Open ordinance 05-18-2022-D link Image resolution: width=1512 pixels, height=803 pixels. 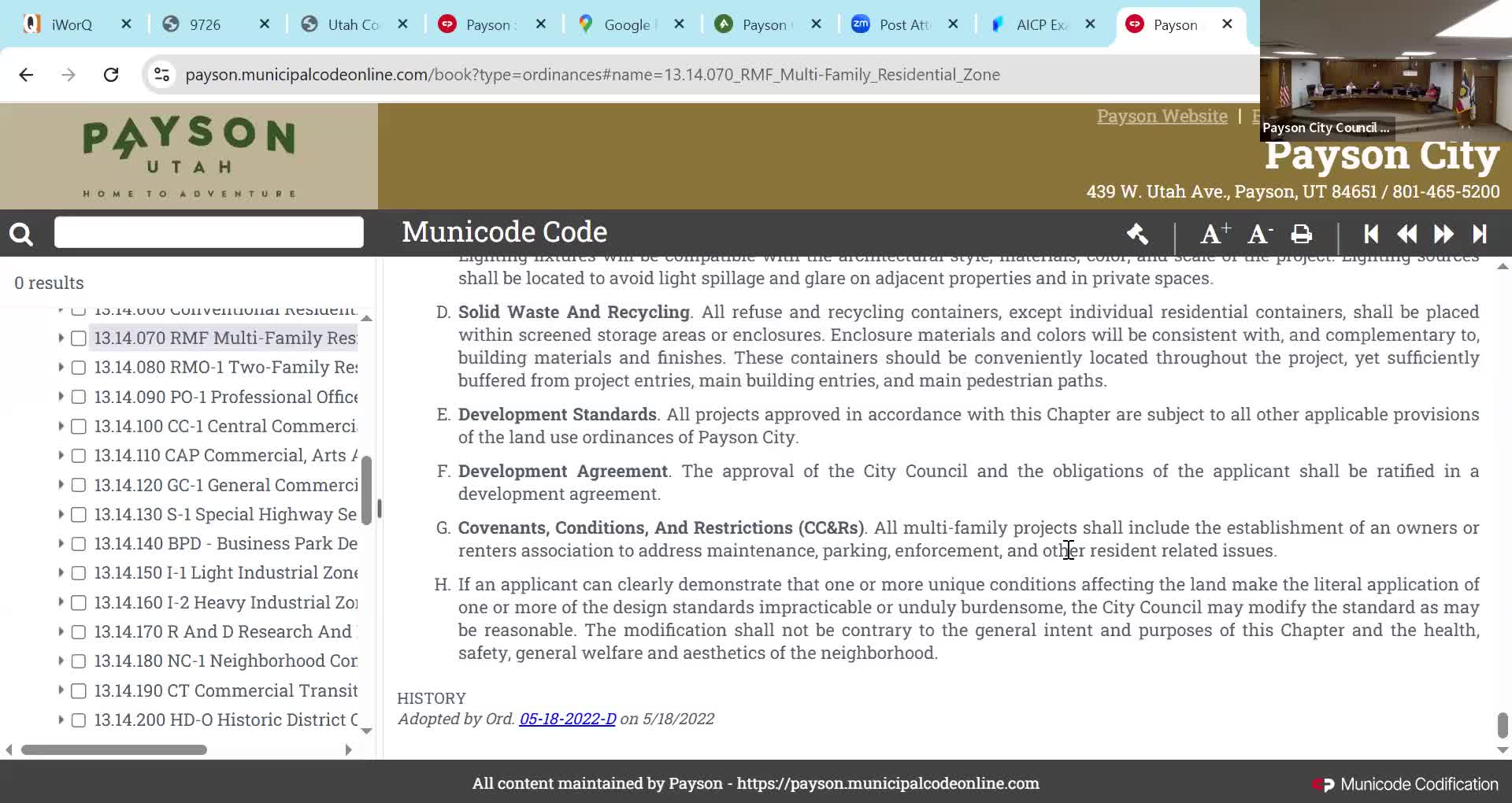(567, 719)
